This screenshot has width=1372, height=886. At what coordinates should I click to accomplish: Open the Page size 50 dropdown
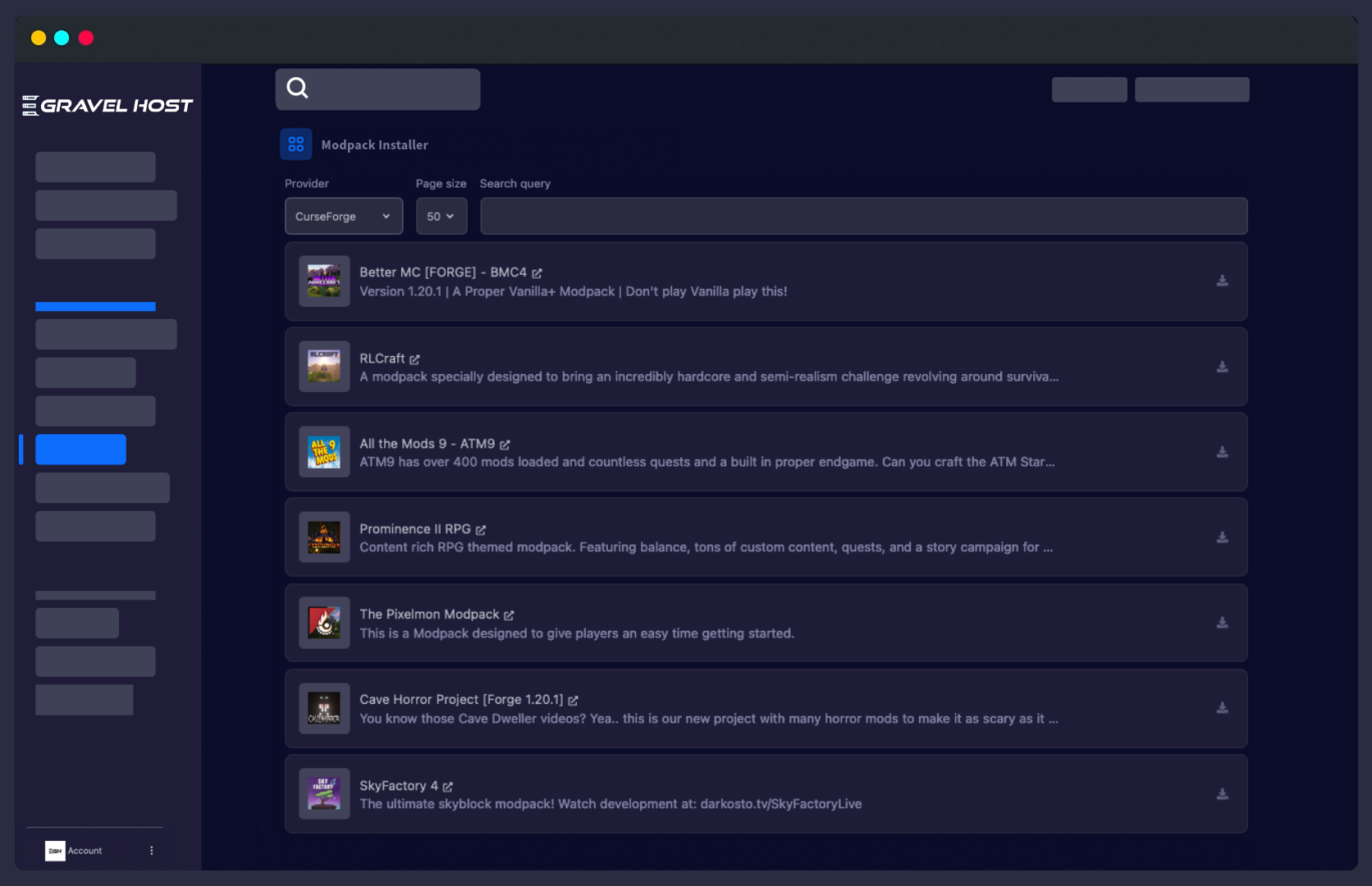point(441,216)
